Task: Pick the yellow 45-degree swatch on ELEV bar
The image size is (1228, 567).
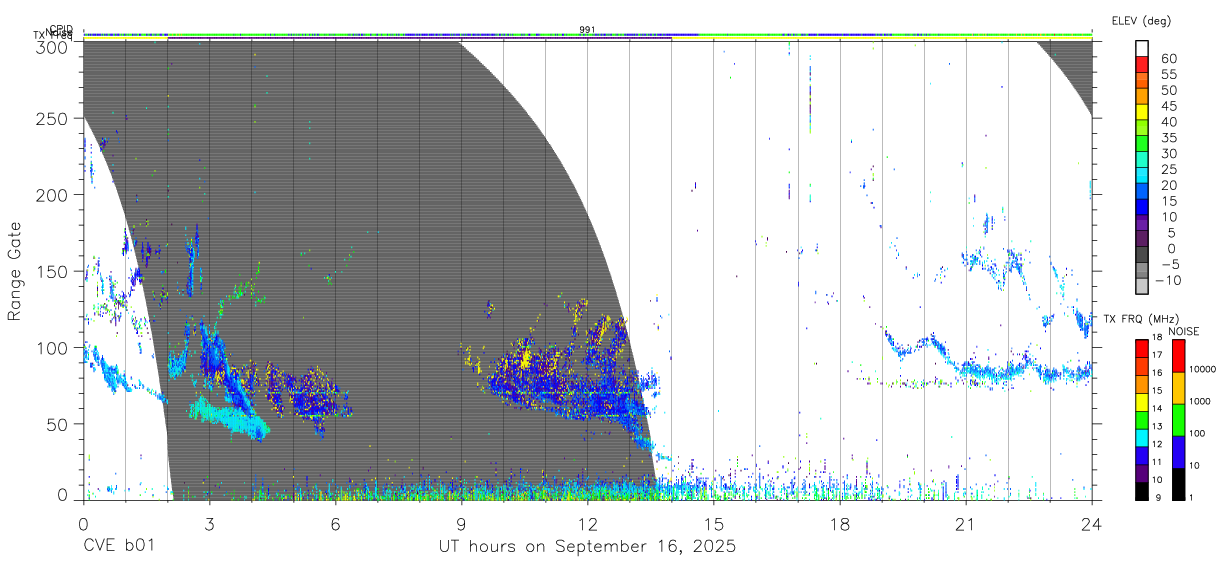Action: tap(1142, 111)
